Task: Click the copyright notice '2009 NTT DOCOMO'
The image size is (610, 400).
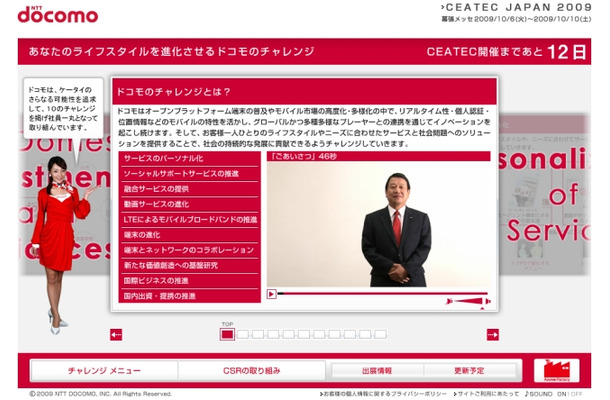Action: [x=100, y=394]
